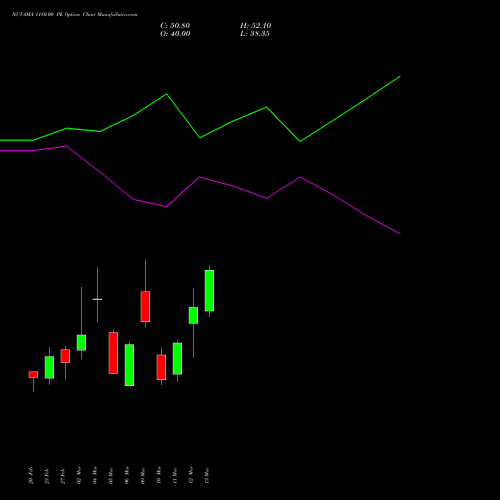Click the doji candle for 04 Mar
Viewport: 500px width, 500px height.
[x=97, y=299]
